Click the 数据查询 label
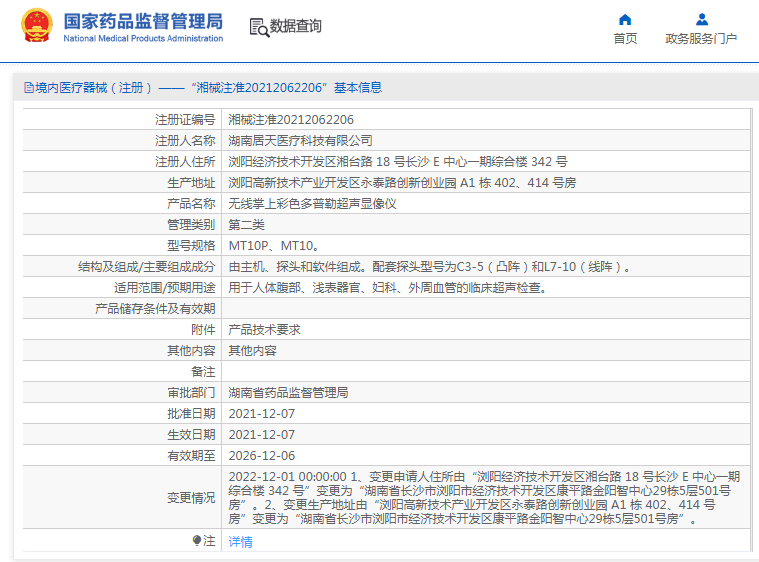The image size is (759, 562). pos(296,26)
